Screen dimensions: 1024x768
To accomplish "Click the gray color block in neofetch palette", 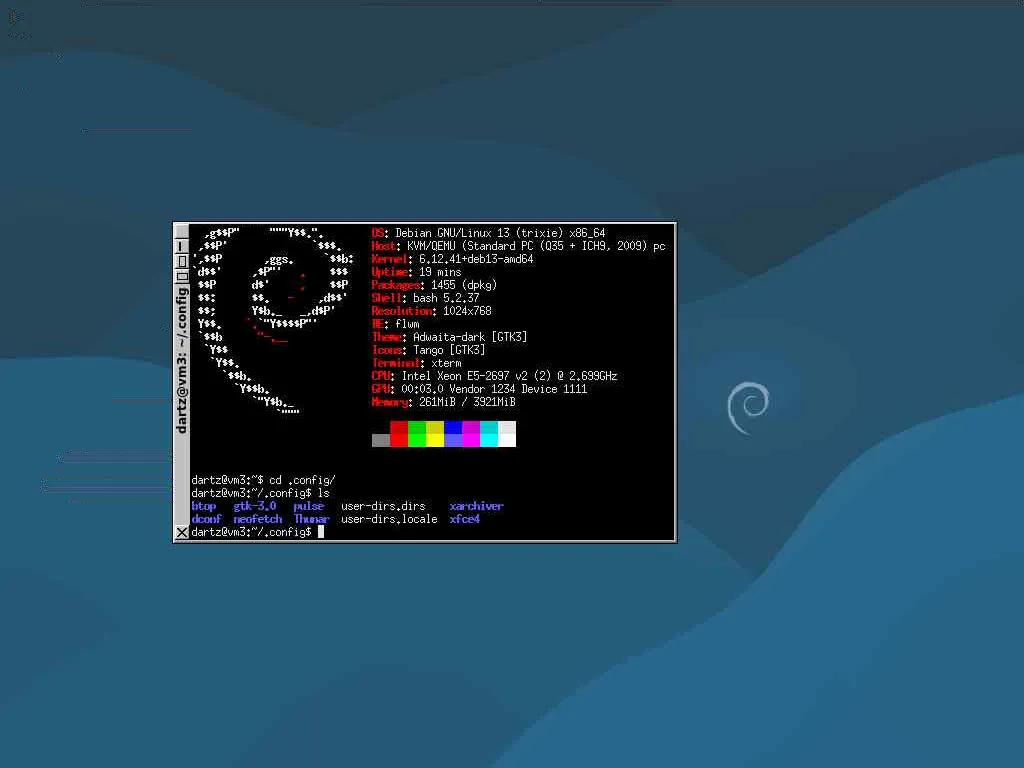I will click(x=381, y=440).
